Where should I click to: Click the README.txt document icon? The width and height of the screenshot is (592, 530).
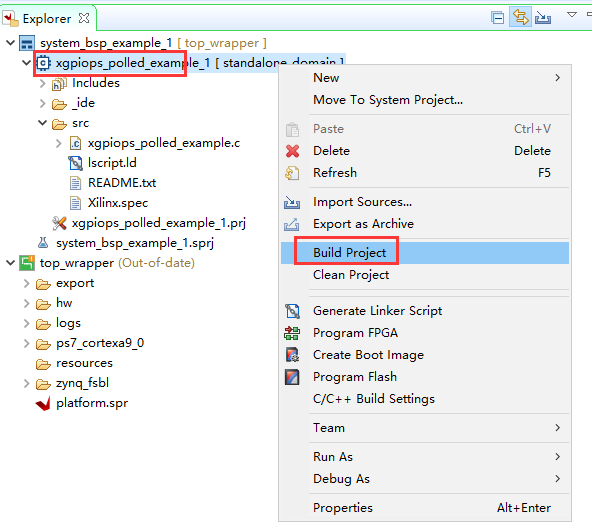(75, 183)
